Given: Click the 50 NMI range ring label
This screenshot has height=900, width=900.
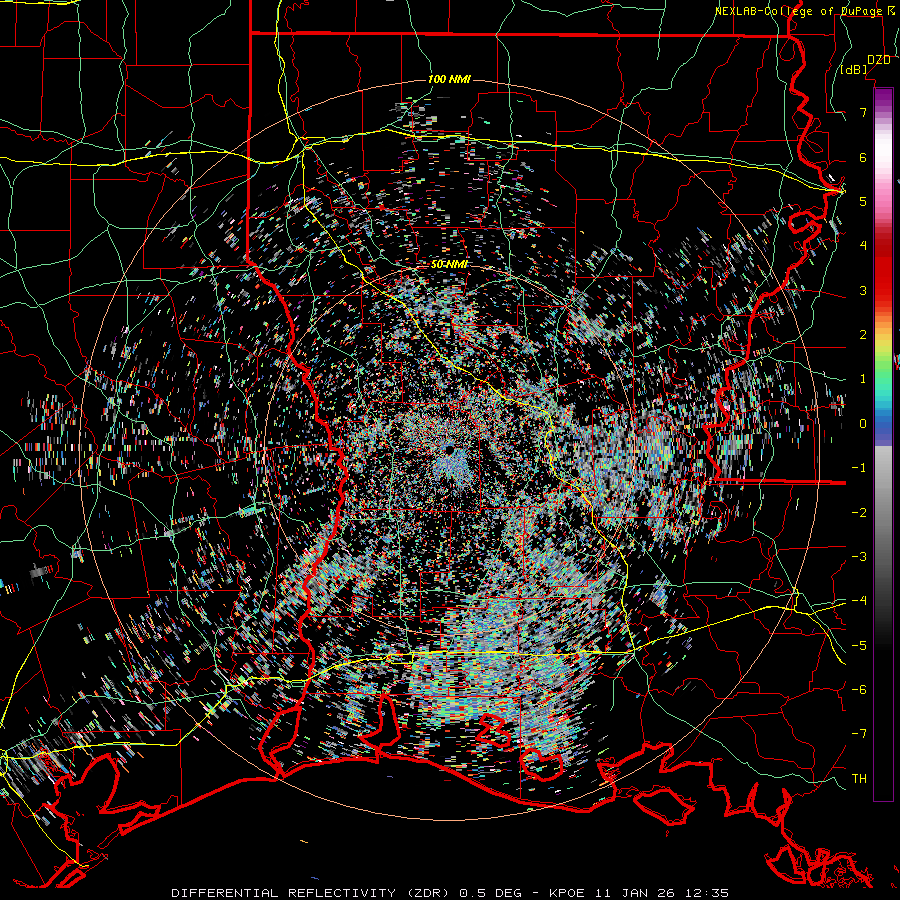Looking at the screenshot, I should click(x=449, y=265).
